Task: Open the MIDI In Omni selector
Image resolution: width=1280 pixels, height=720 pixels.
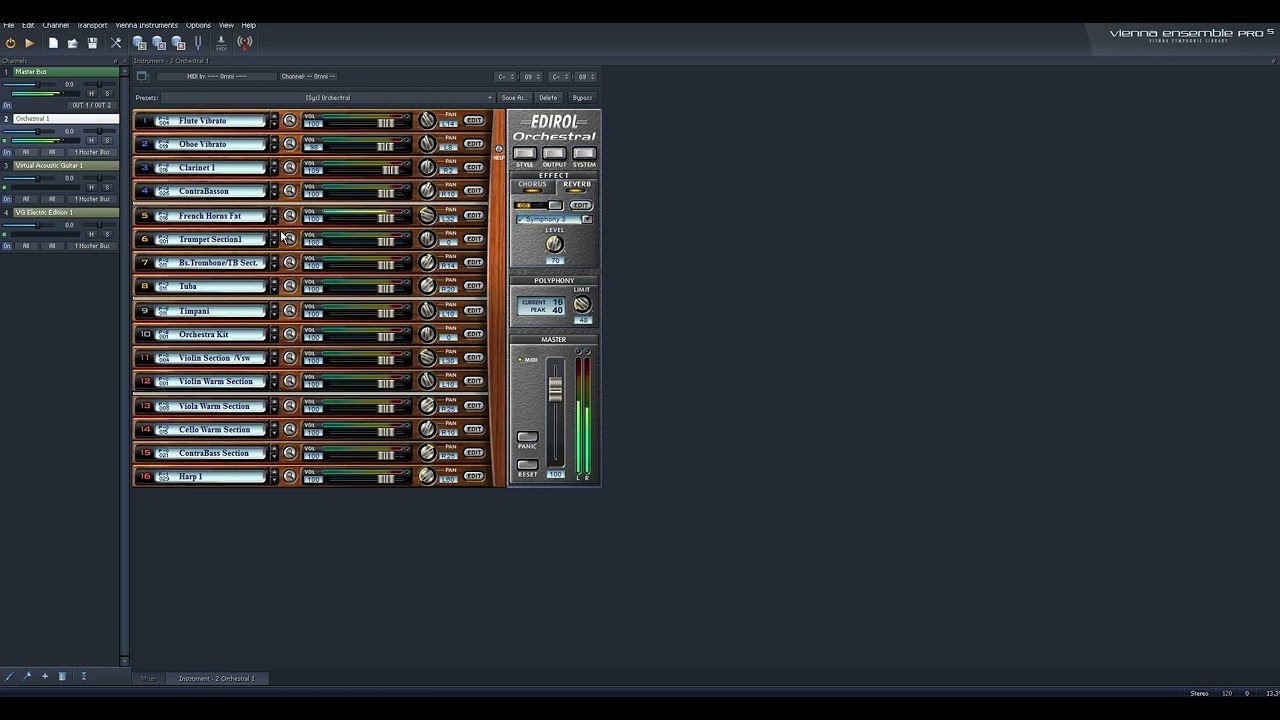Action: pos(216,76)
